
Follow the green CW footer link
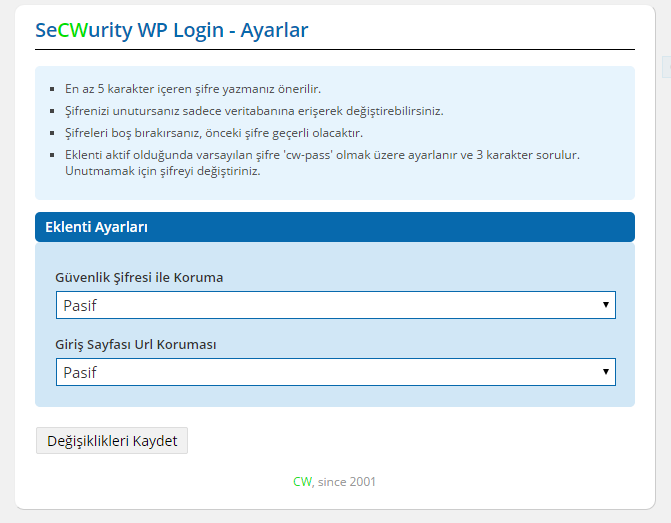pos(302,482)
